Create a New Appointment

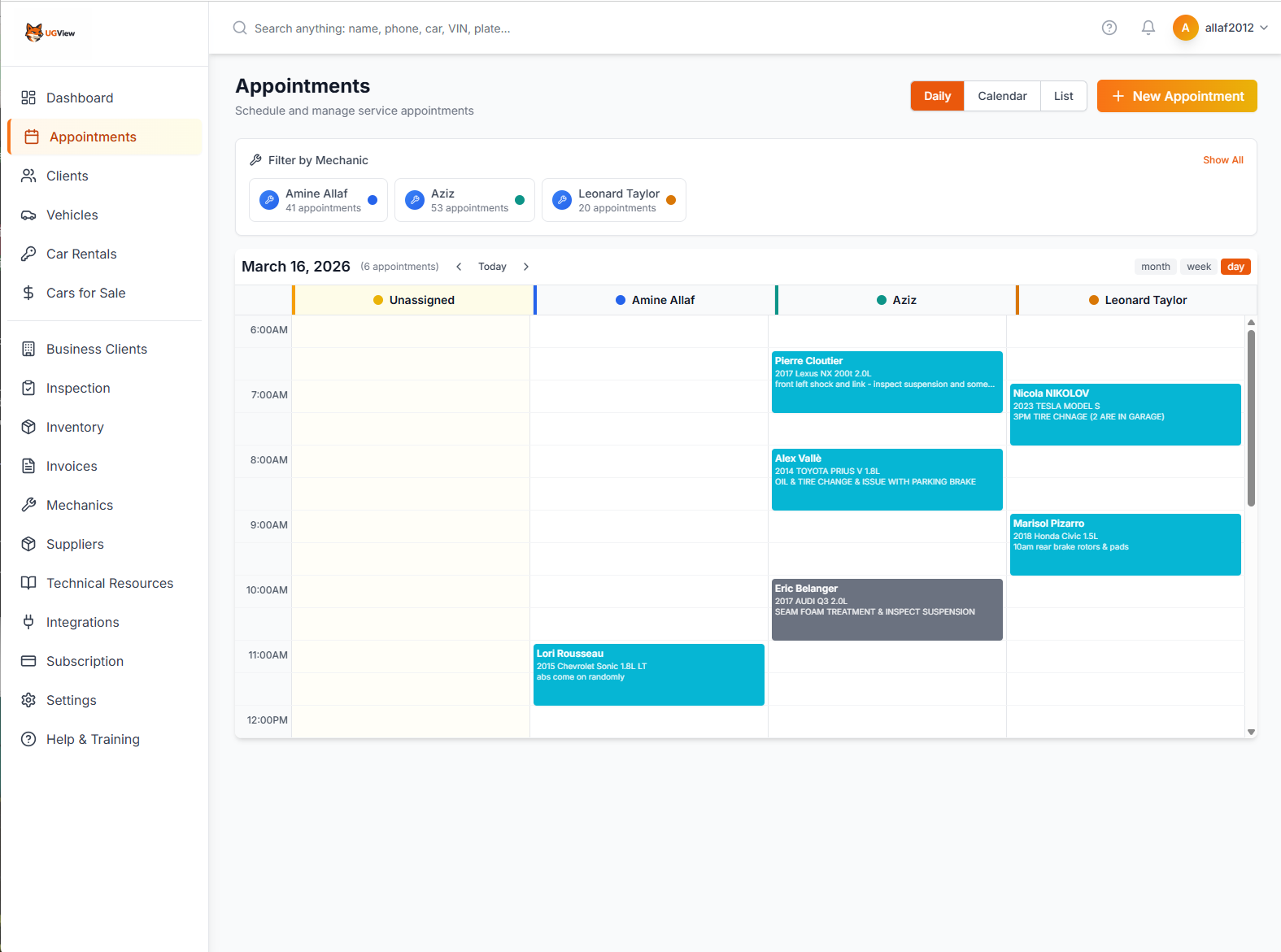point(1177,96)
